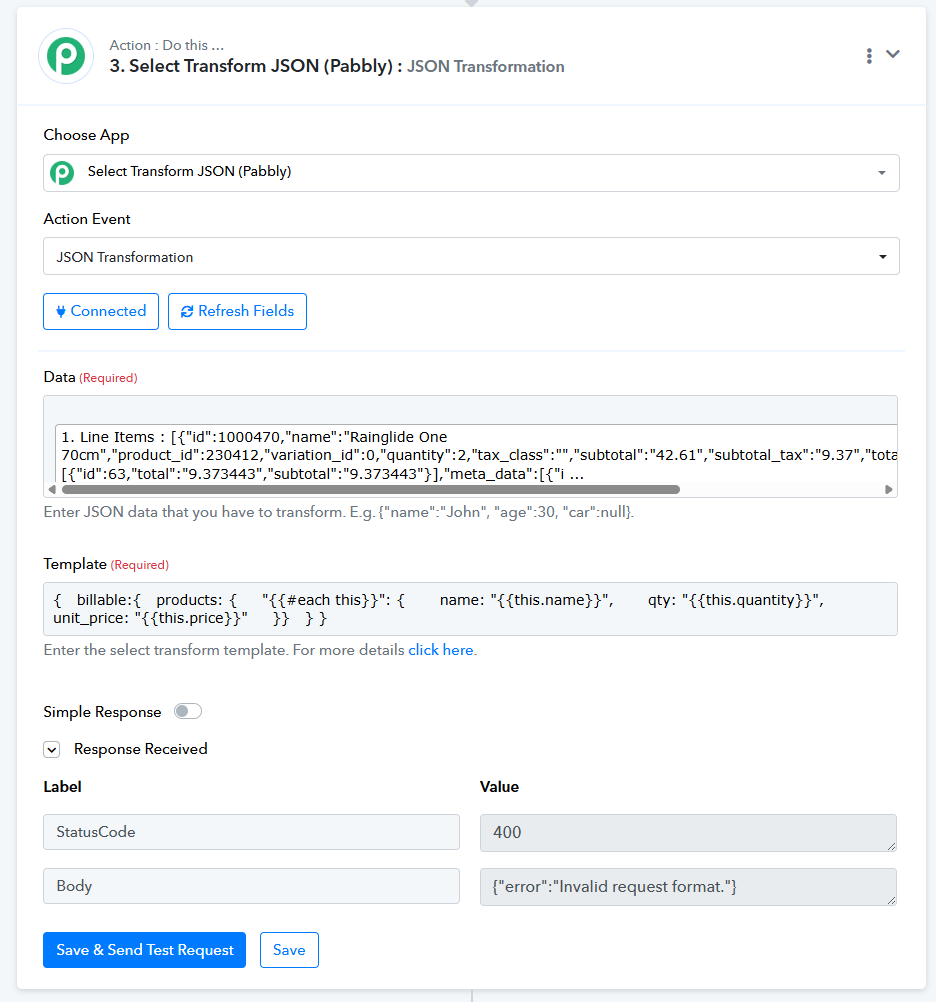Open the three-dot step options menu
This screenshot has height=1002, width=936.
(869, 56)
